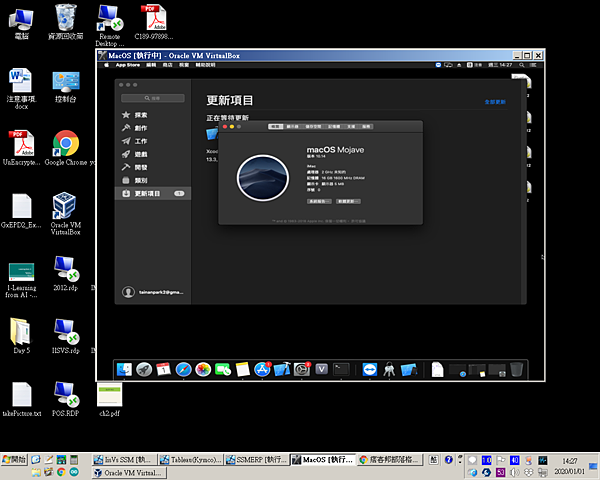
Task: Switch to 概覽 tab in About This Mac
Action: pos(276,127)
